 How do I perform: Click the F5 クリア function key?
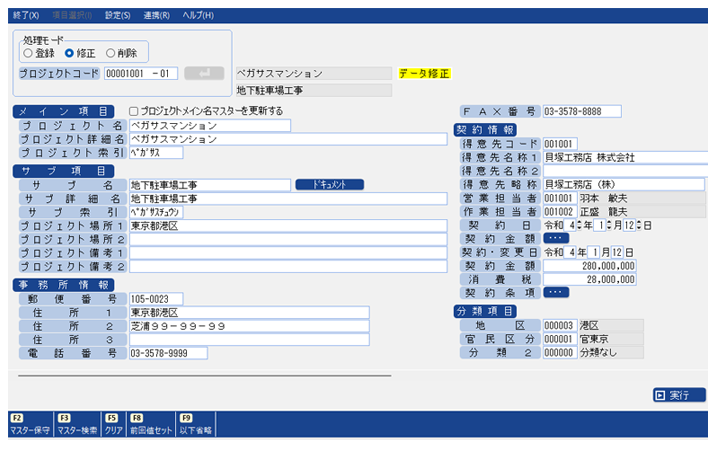click(x=113, y=424)
